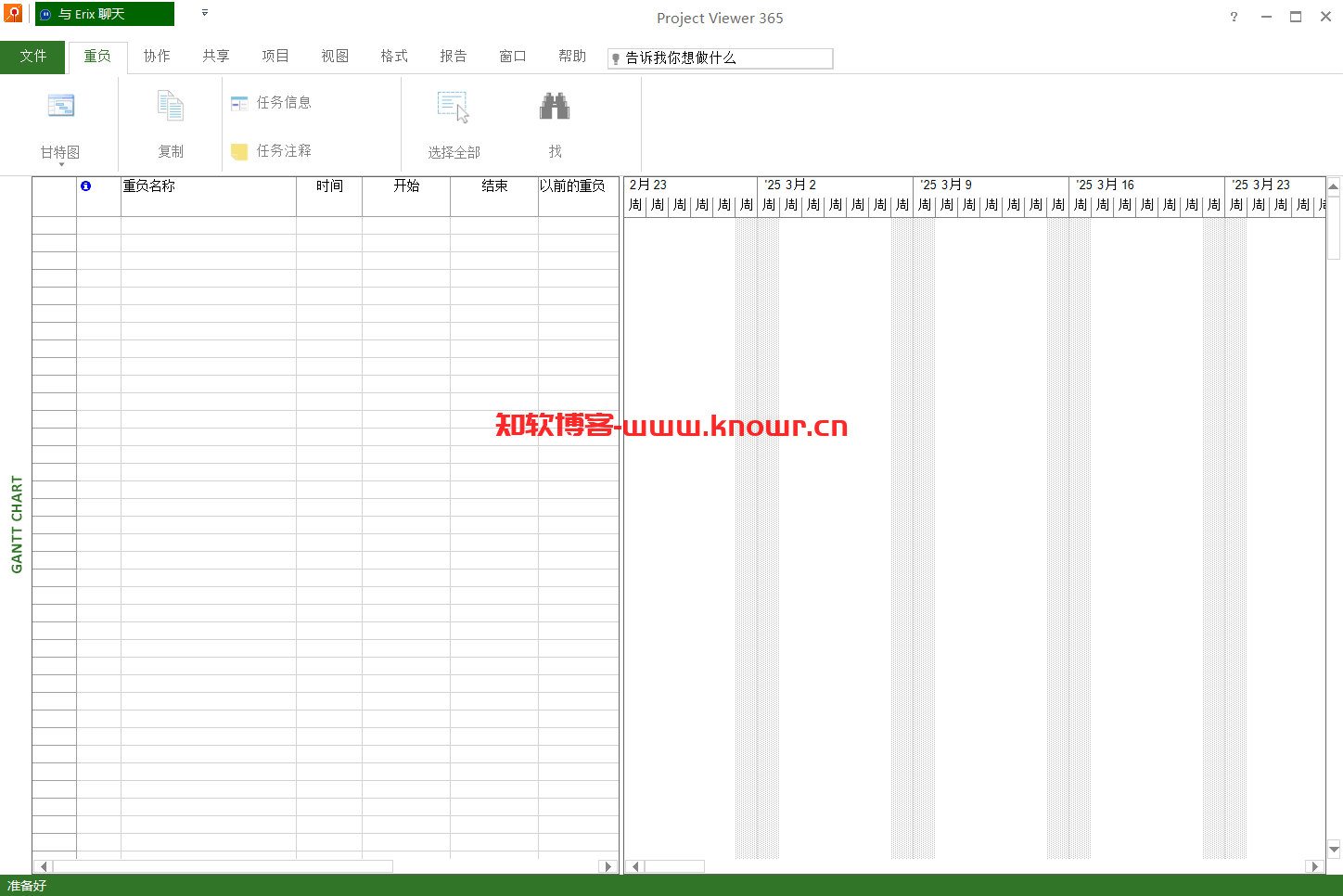Image resolution: width=1343 pixels, height=896 pixels.
Task: Click the info indicator column header
Action: point(98,196)
